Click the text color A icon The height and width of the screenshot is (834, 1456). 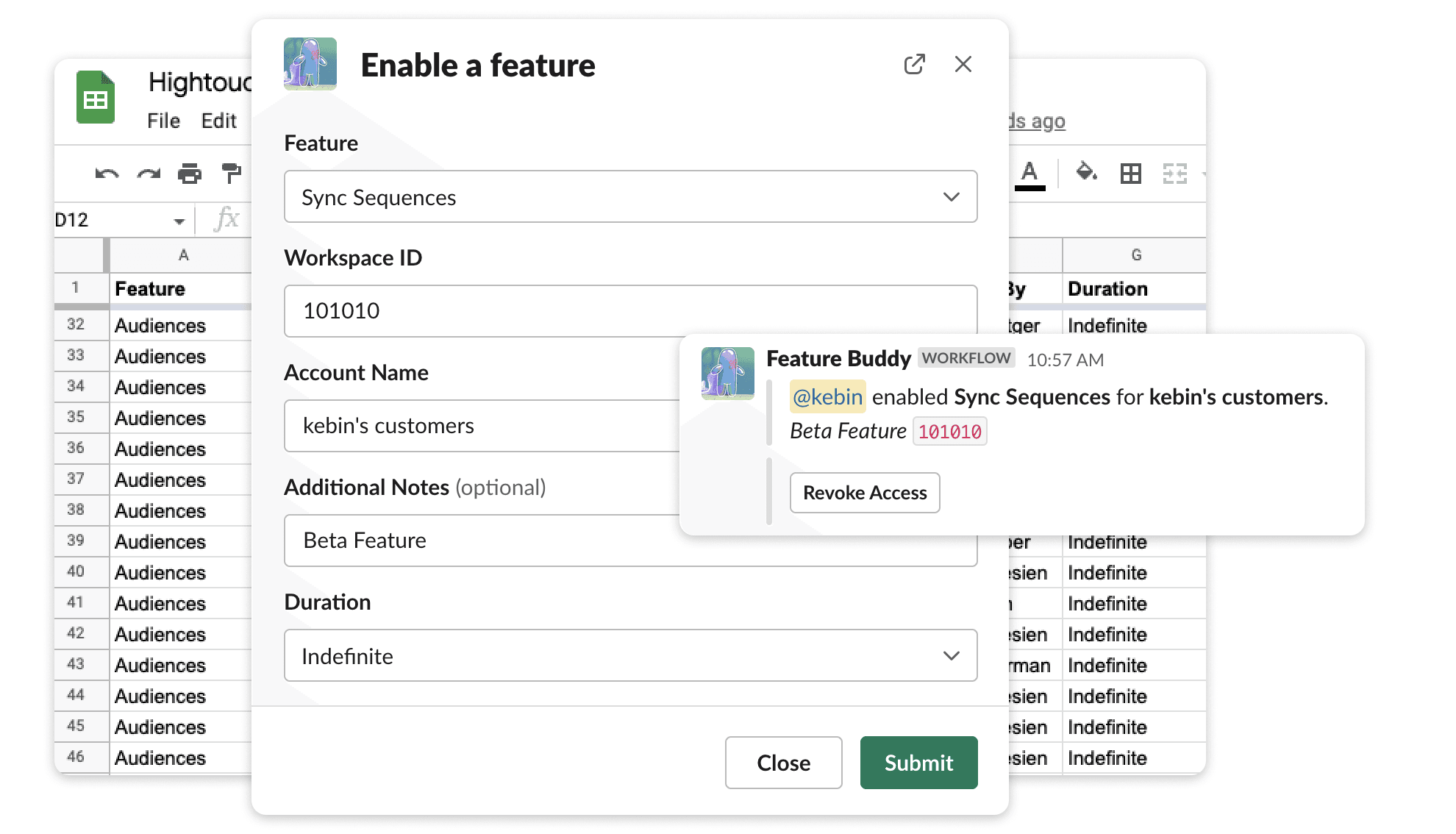(x=1029, y=174)
